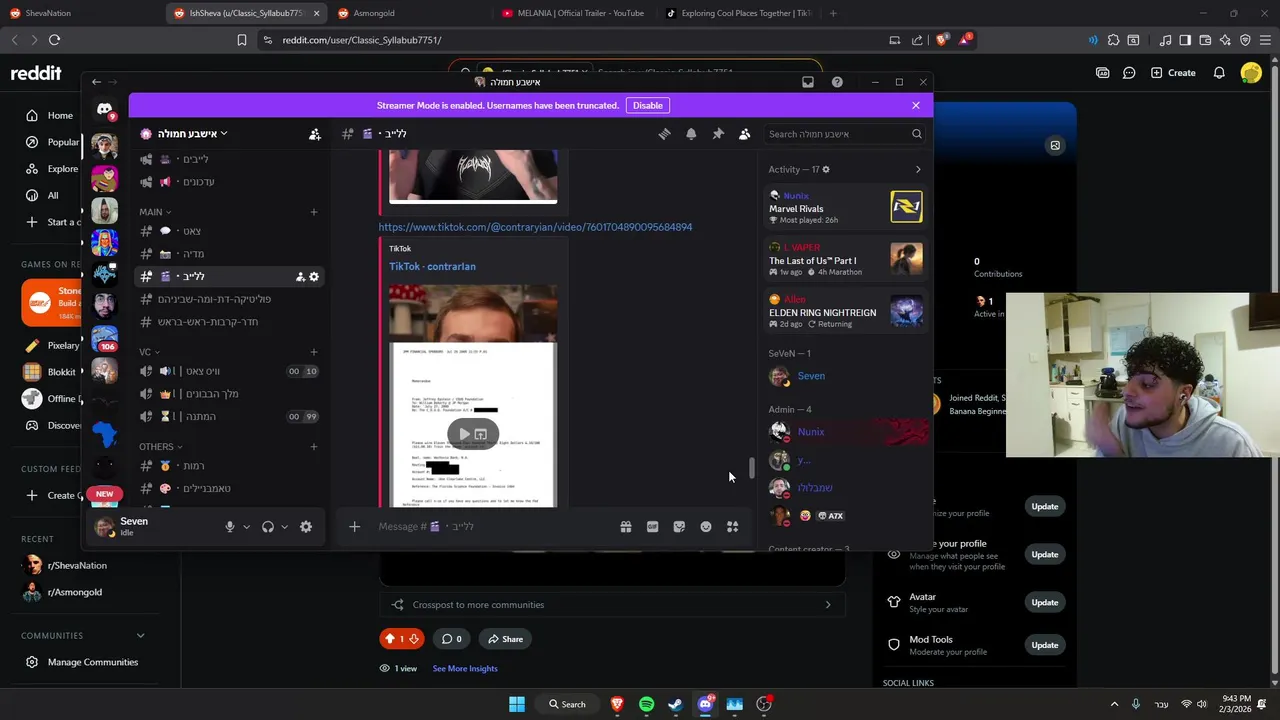Open the Threads icon in channel header
1280x720 pixels.
(x=664, y=134)
